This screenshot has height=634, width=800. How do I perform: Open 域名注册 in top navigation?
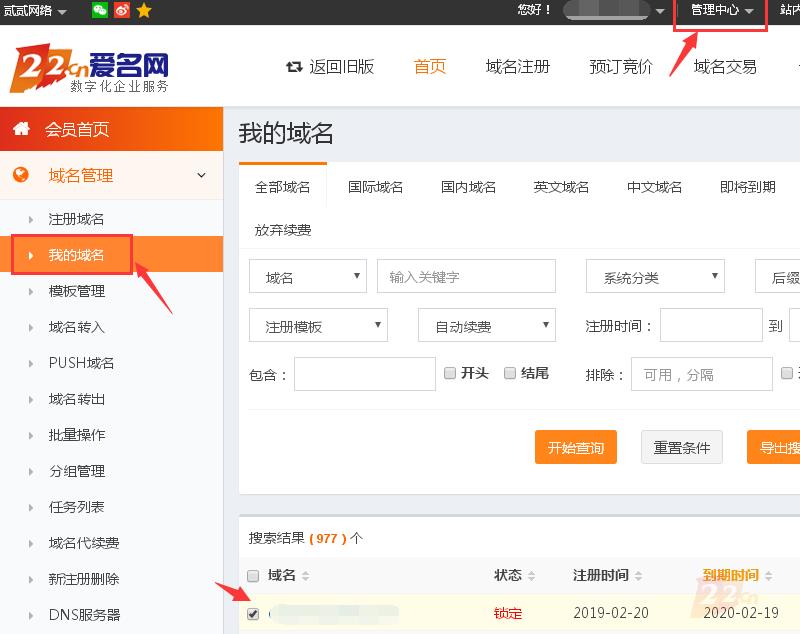click(x=518, y=67)
